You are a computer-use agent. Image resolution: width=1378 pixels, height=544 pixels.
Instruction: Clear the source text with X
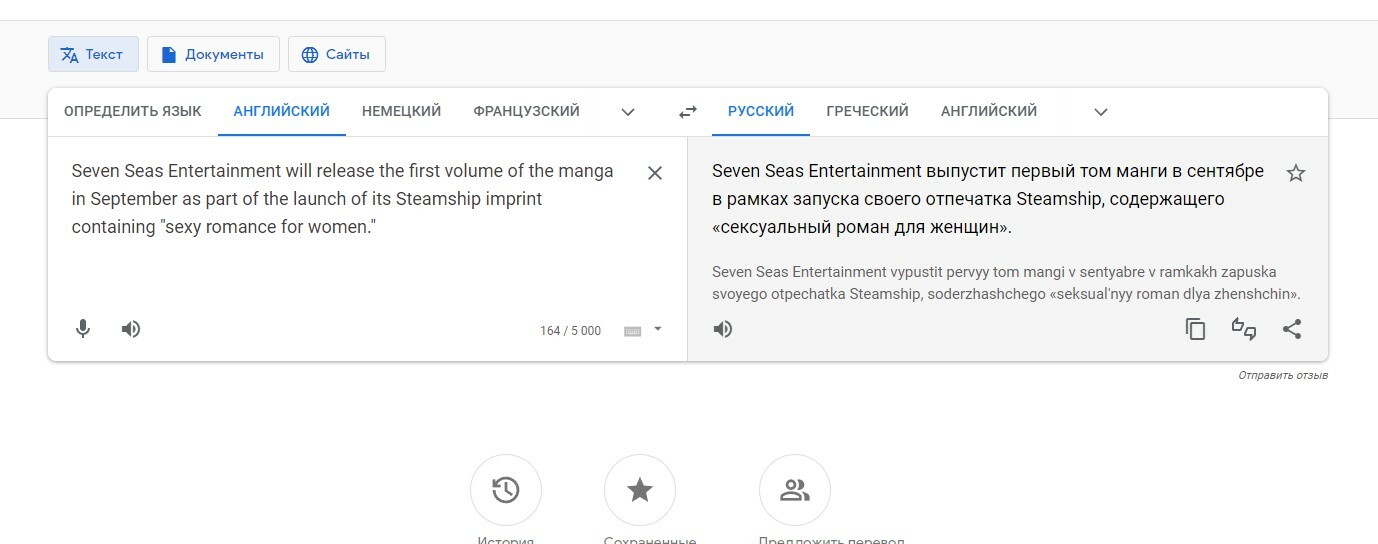pos(655,173)
